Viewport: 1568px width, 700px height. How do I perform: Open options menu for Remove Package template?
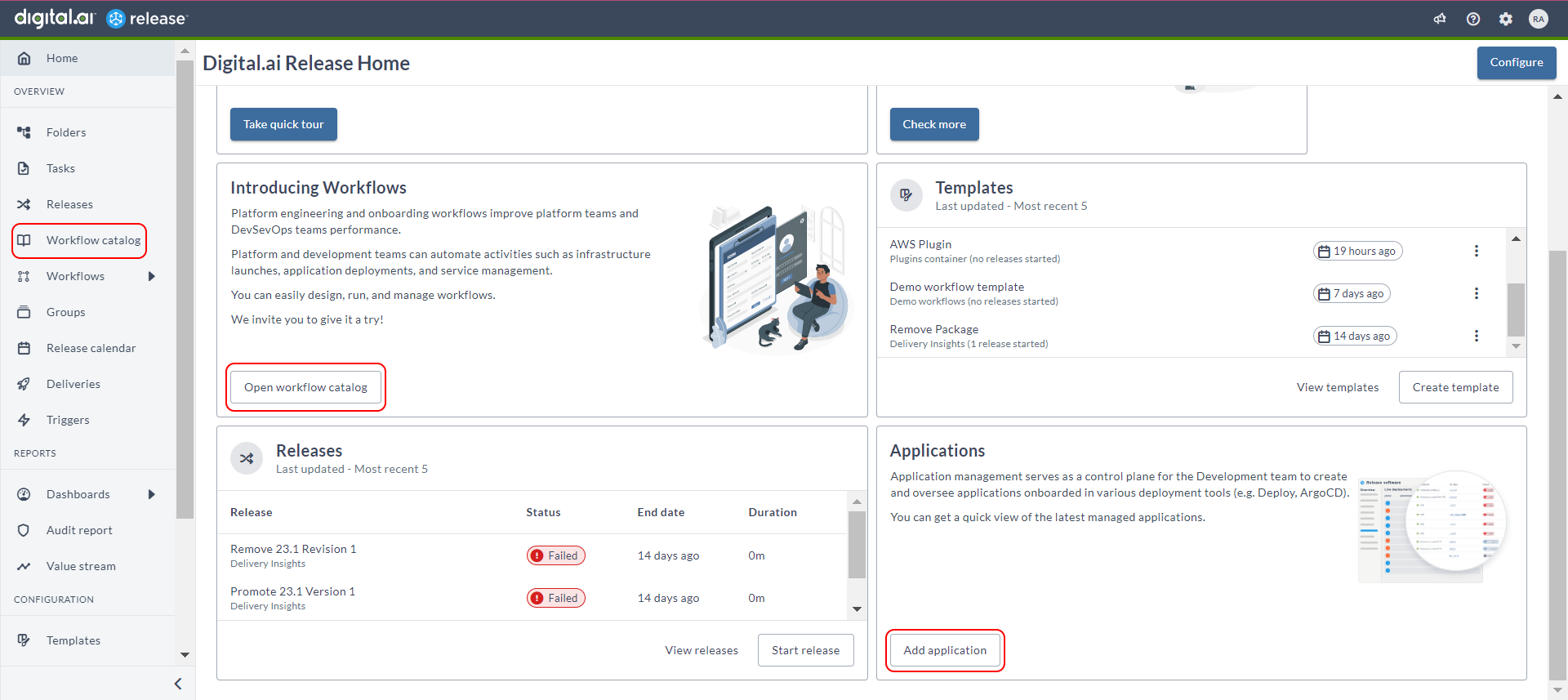pos(1477,336)
